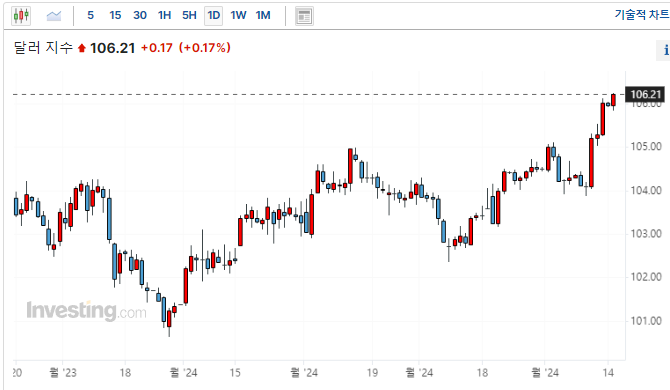Click the 106.21 price label on axis
The height and width of the screenshot is (390, 670).
(645, 94)
